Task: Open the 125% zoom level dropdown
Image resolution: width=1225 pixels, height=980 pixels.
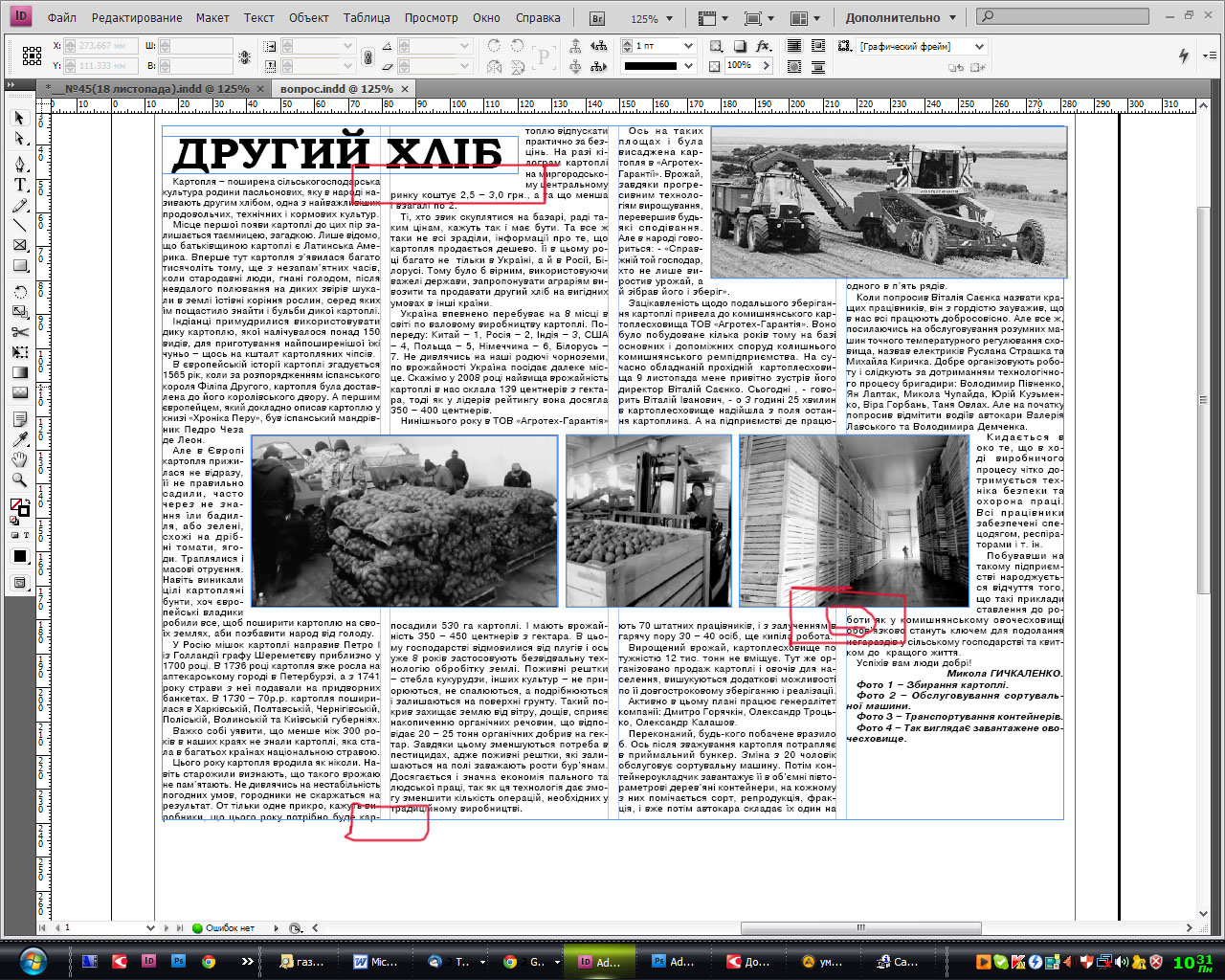Action: point(669,18)
